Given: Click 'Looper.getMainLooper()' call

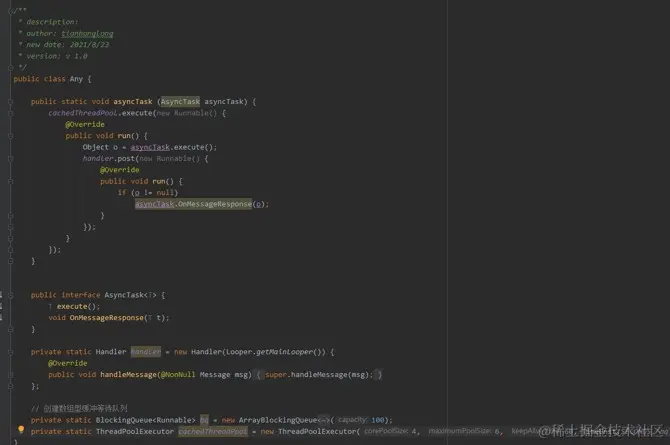Looking at the screenshot, I should (x=276, y=352).
